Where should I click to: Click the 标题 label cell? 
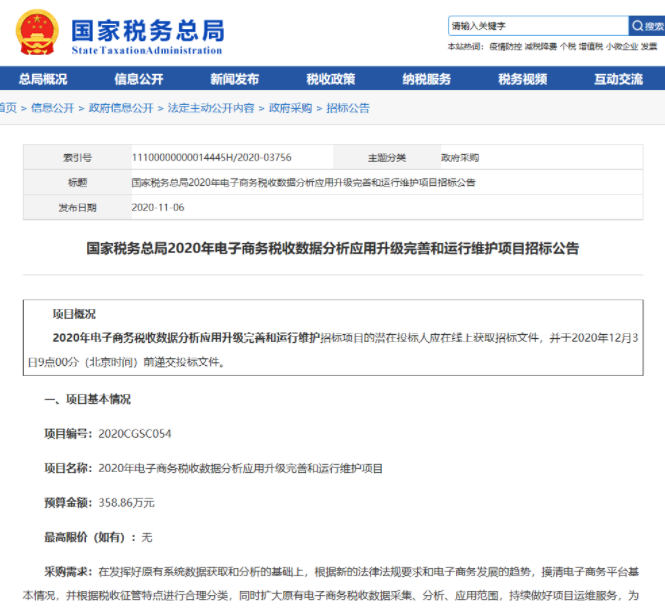coord(78,183)
